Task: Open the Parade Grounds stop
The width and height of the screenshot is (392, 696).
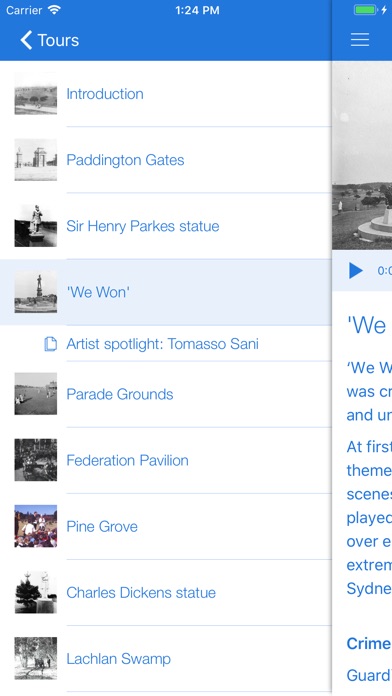Action: [166, 394]
